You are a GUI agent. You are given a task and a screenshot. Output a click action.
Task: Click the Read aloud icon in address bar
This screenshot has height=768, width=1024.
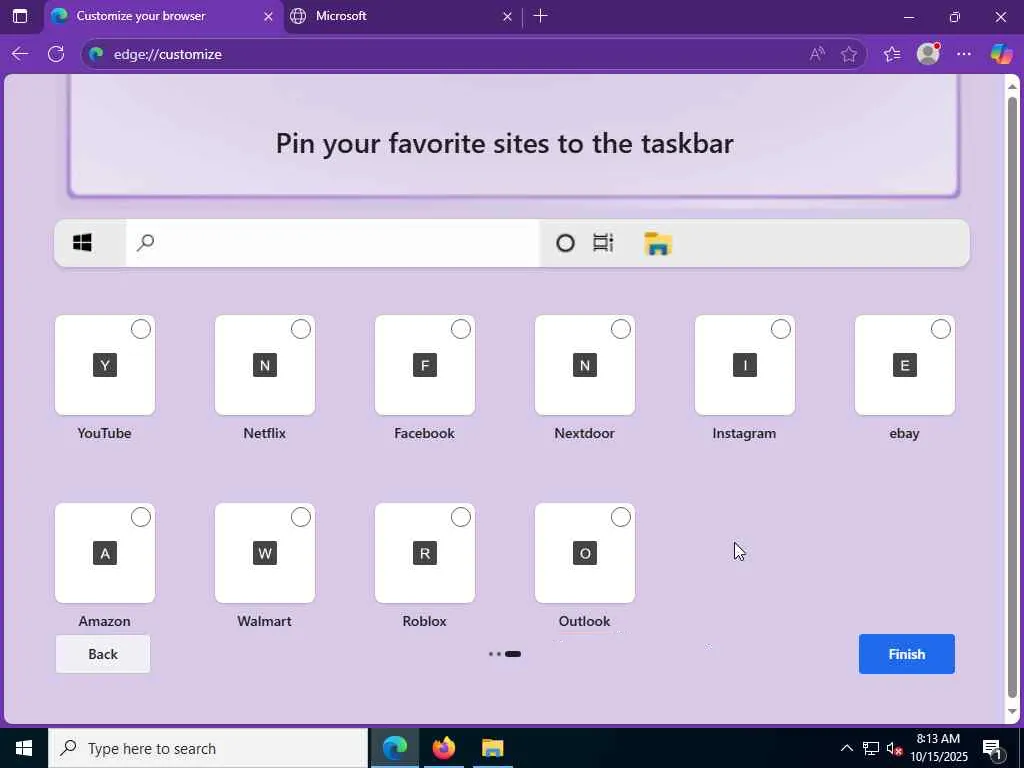[817, 54]
